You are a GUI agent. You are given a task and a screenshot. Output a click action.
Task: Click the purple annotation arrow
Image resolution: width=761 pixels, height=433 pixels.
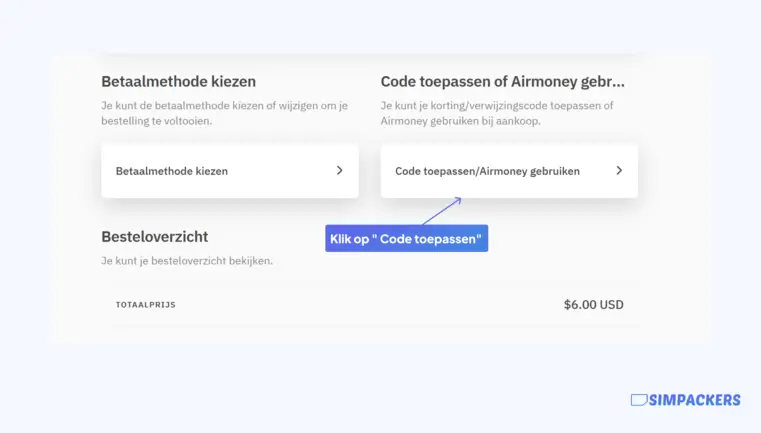(442, 211)
